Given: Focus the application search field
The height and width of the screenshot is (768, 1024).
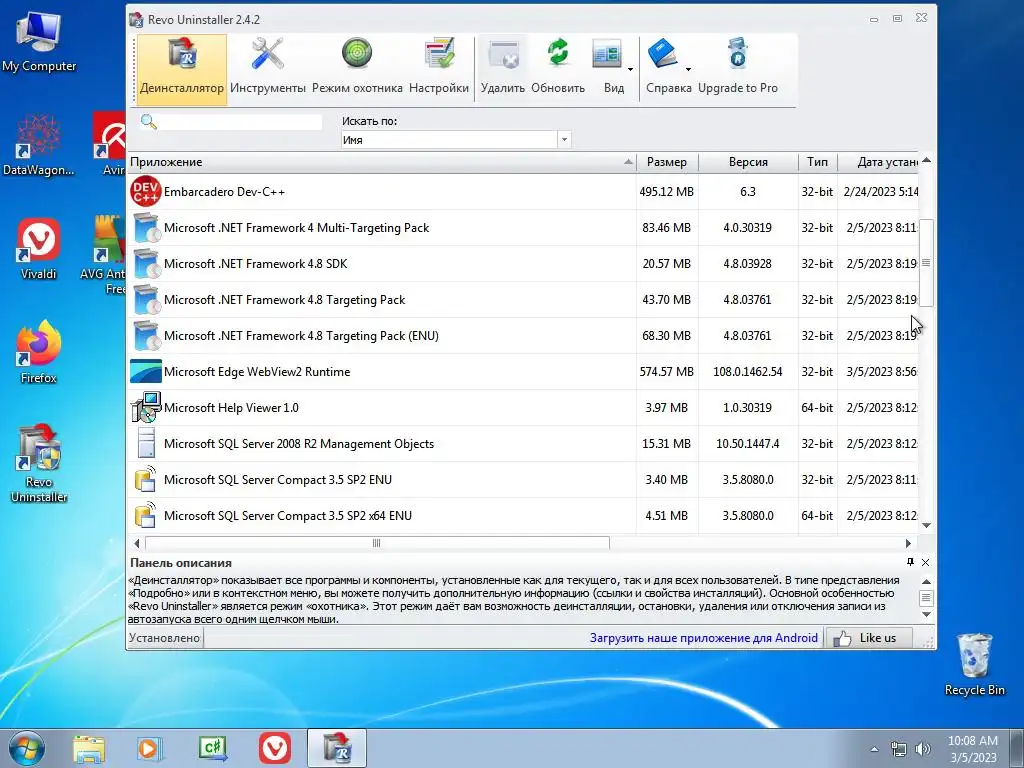Looking at the screenshot, I should point(240,122).
